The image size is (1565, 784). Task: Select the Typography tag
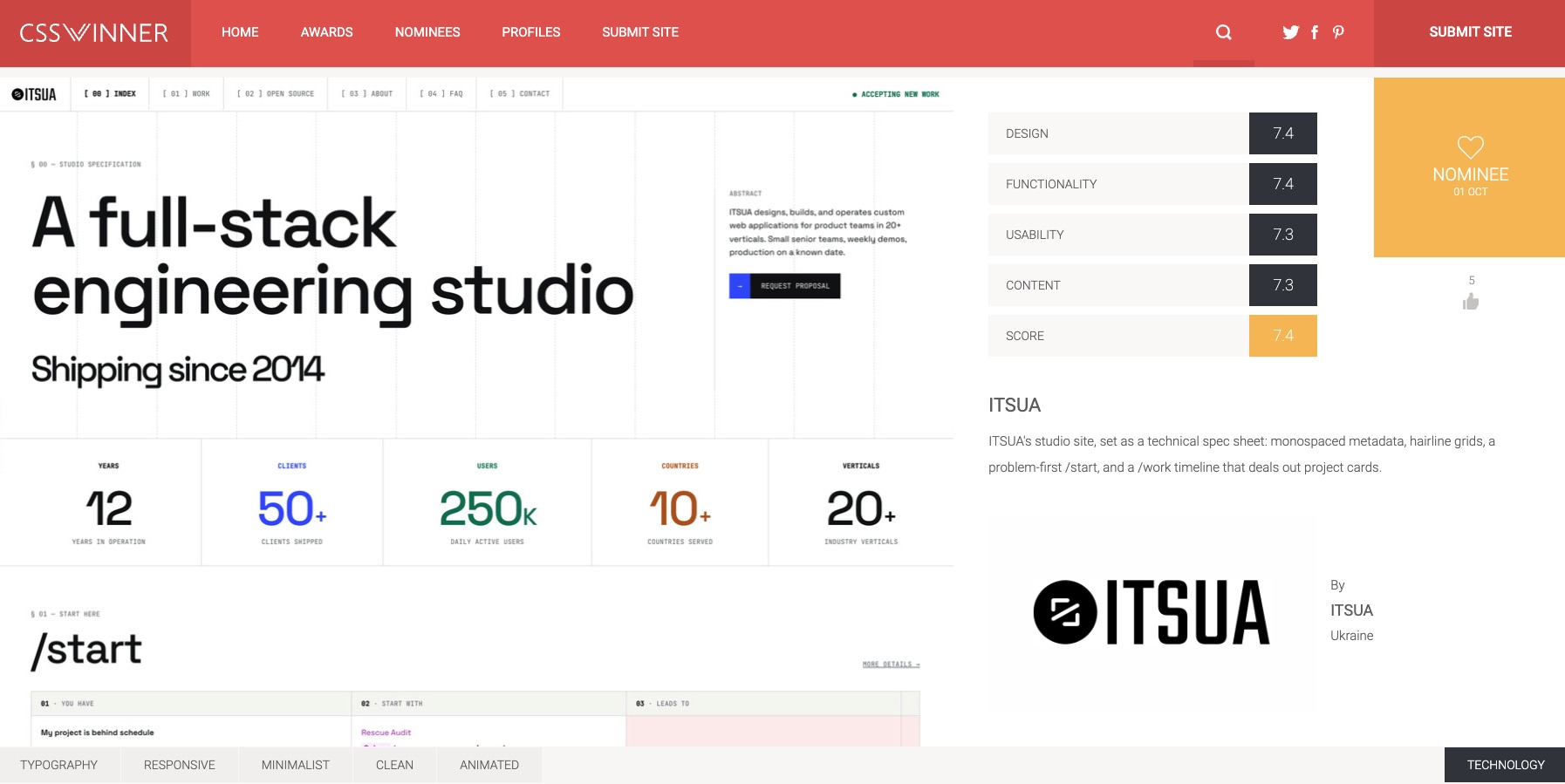click(x=59, y=765)
